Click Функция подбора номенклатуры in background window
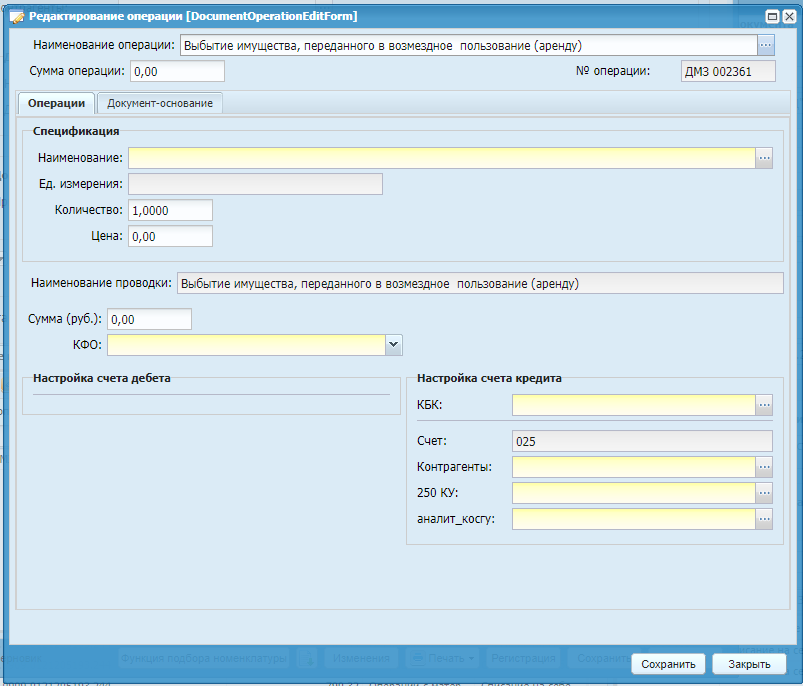The height and width of the screenshot is (686, 803). (x=204, y=658)
